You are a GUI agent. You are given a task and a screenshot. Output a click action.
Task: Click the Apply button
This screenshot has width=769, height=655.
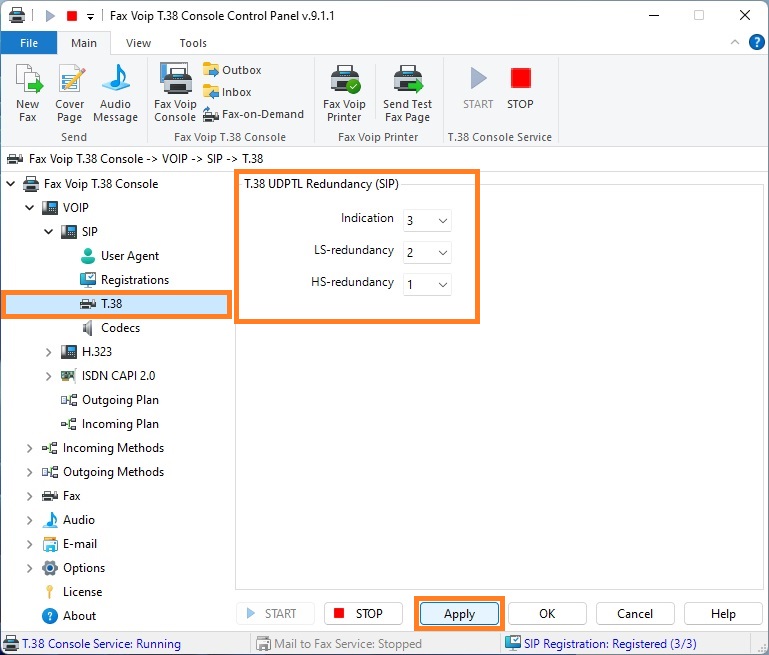[459, 614]
